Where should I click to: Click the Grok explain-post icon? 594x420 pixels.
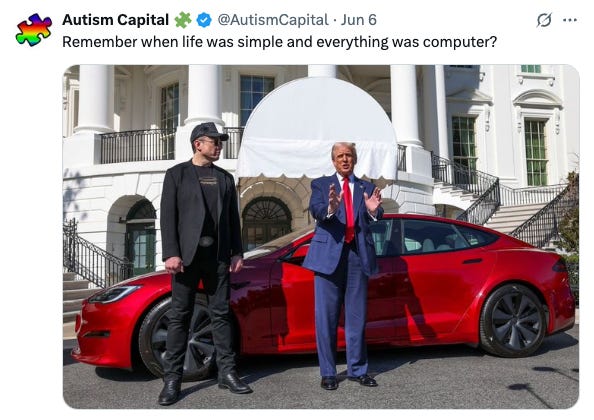pos(544,20)
